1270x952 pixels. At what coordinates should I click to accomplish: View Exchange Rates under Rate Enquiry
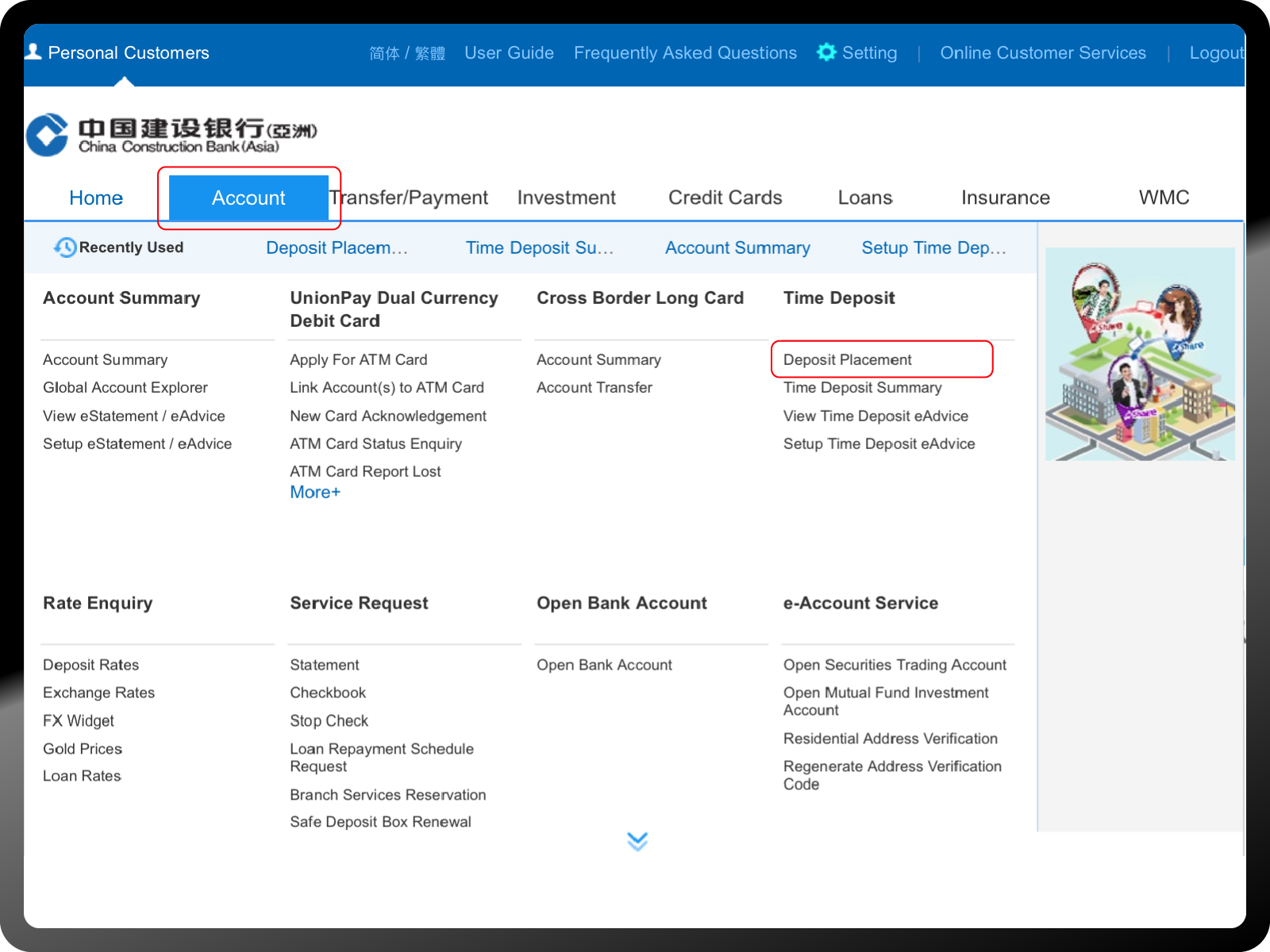[x=98, y=693]
